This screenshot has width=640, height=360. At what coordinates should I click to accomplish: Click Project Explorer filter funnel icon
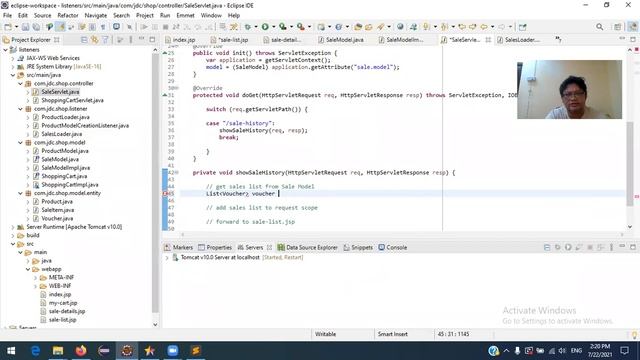click(105, 40)
